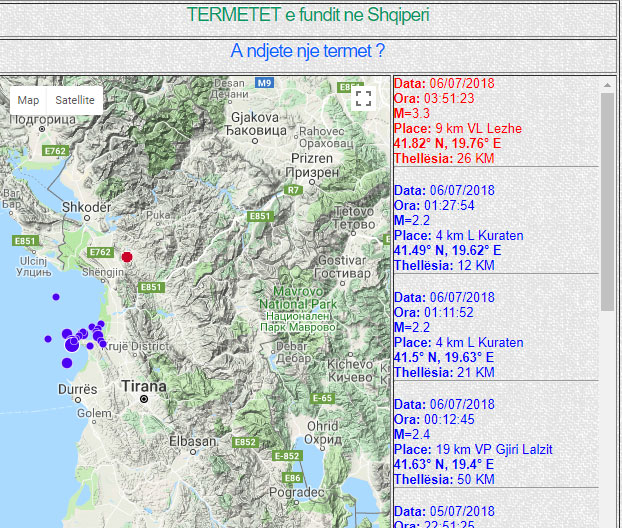Image resolution: width=622 pixels, height=528 pixels.
Task: Open the 'A ndjete nje termet ?' link
Action: 308,51
